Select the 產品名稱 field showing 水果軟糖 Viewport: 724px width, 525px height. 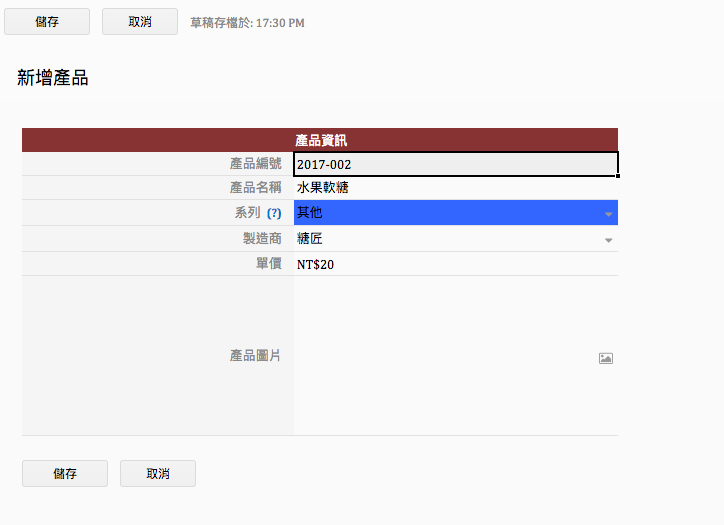pos(456,188)
